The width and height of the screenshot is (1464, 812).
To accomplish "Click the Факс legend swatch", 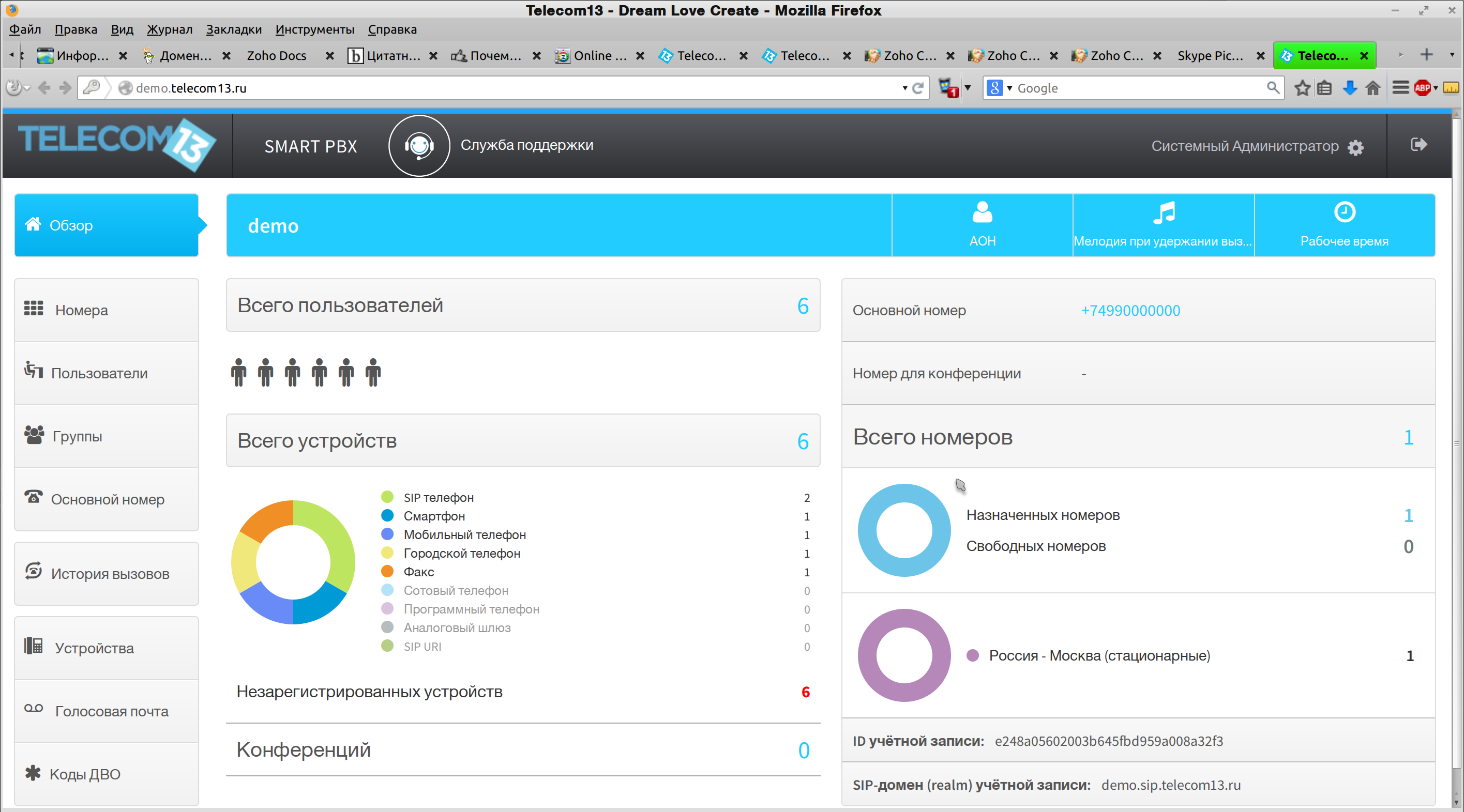I will pos(387,572).
